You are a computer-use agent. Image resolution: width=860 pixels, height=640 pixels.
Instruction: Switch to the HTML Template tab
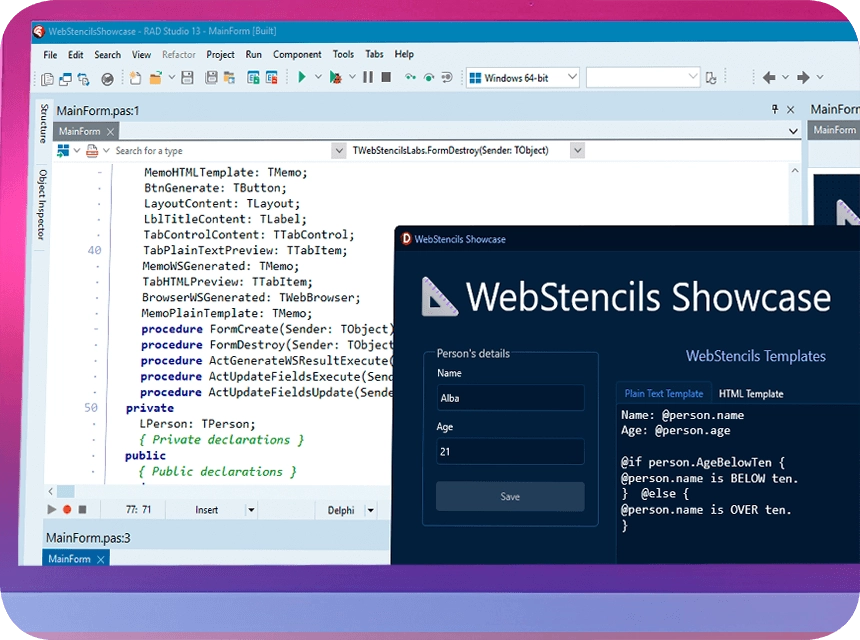coord(751,394)
